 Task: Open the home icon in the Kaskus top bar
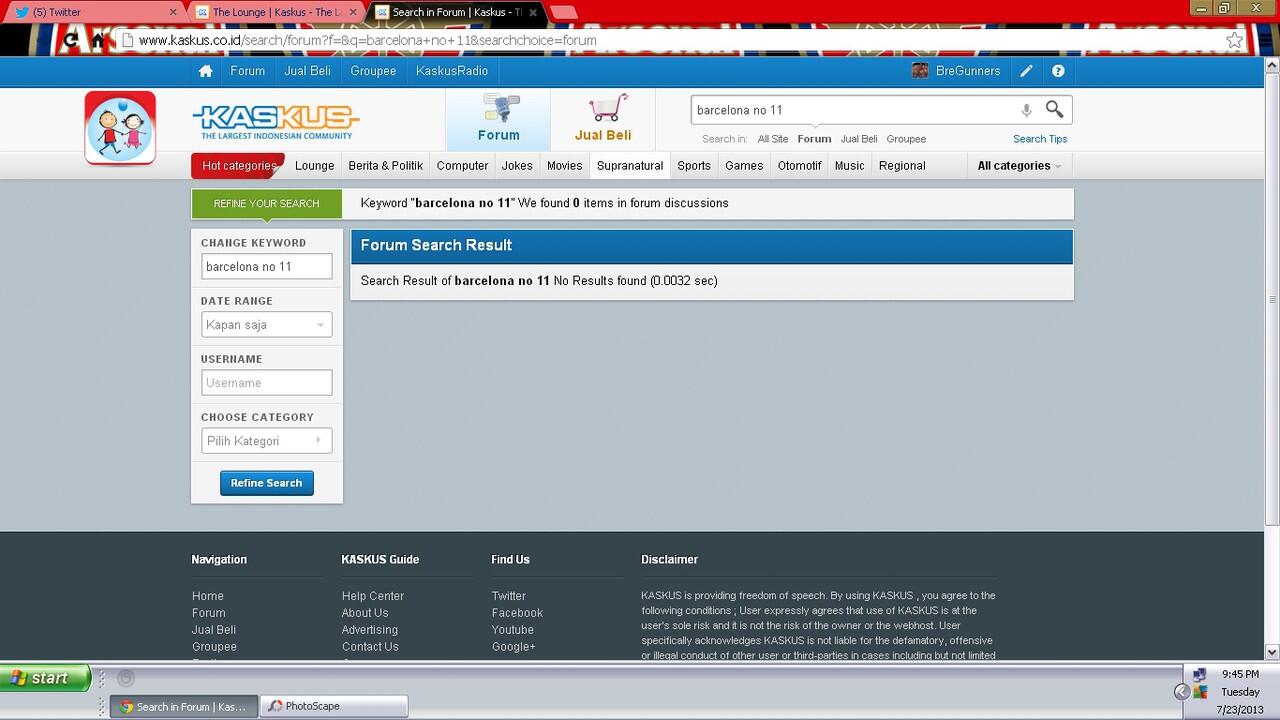(205, 71)
